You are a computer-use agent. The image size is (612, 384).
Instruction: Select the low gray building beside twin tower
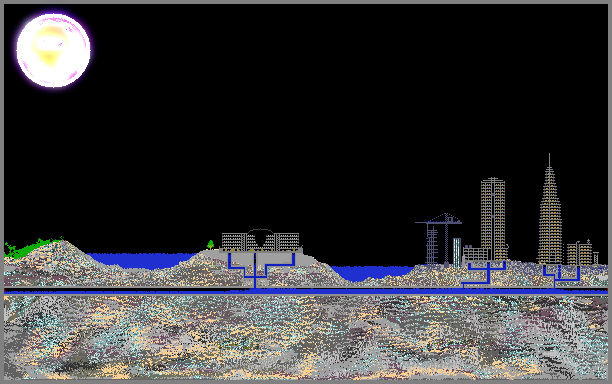point(476,254)
